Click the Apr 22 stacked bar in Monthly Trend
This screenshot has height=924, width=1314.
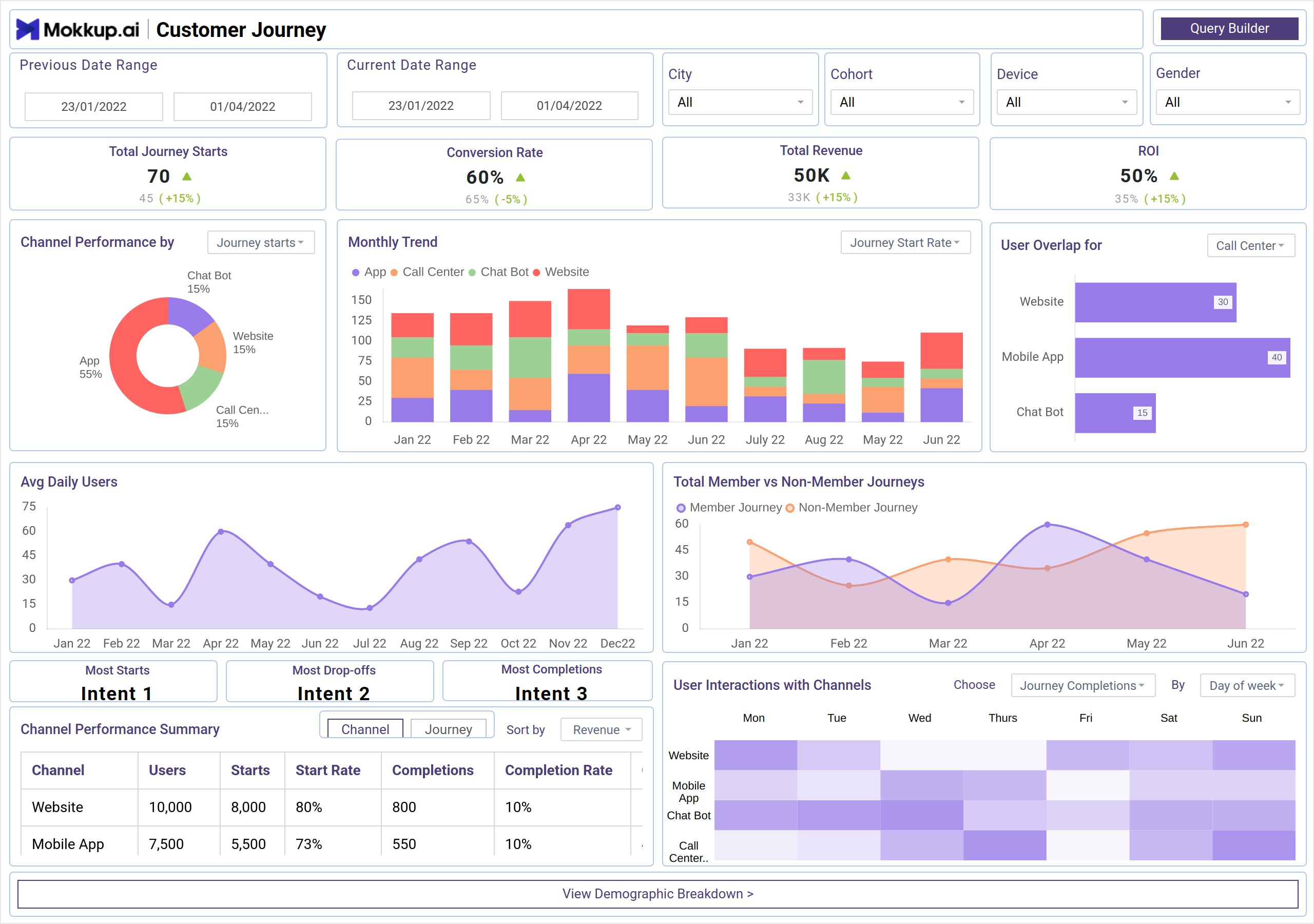(589, 356)
